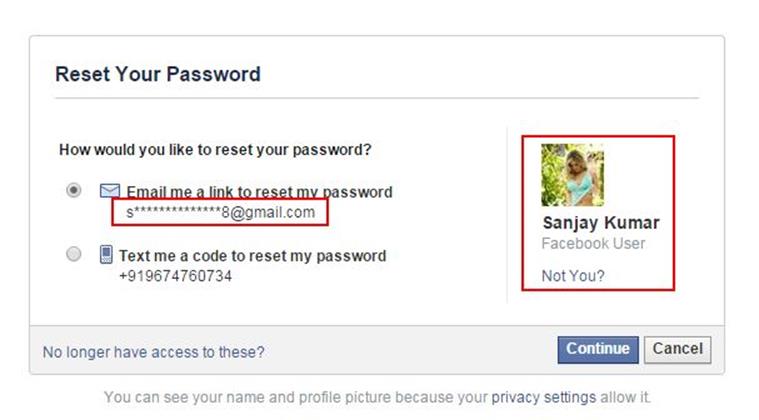The height and width of the screenshot is (420, 759).
Task: Click the mobile phone icon
Action: point(106,255)
